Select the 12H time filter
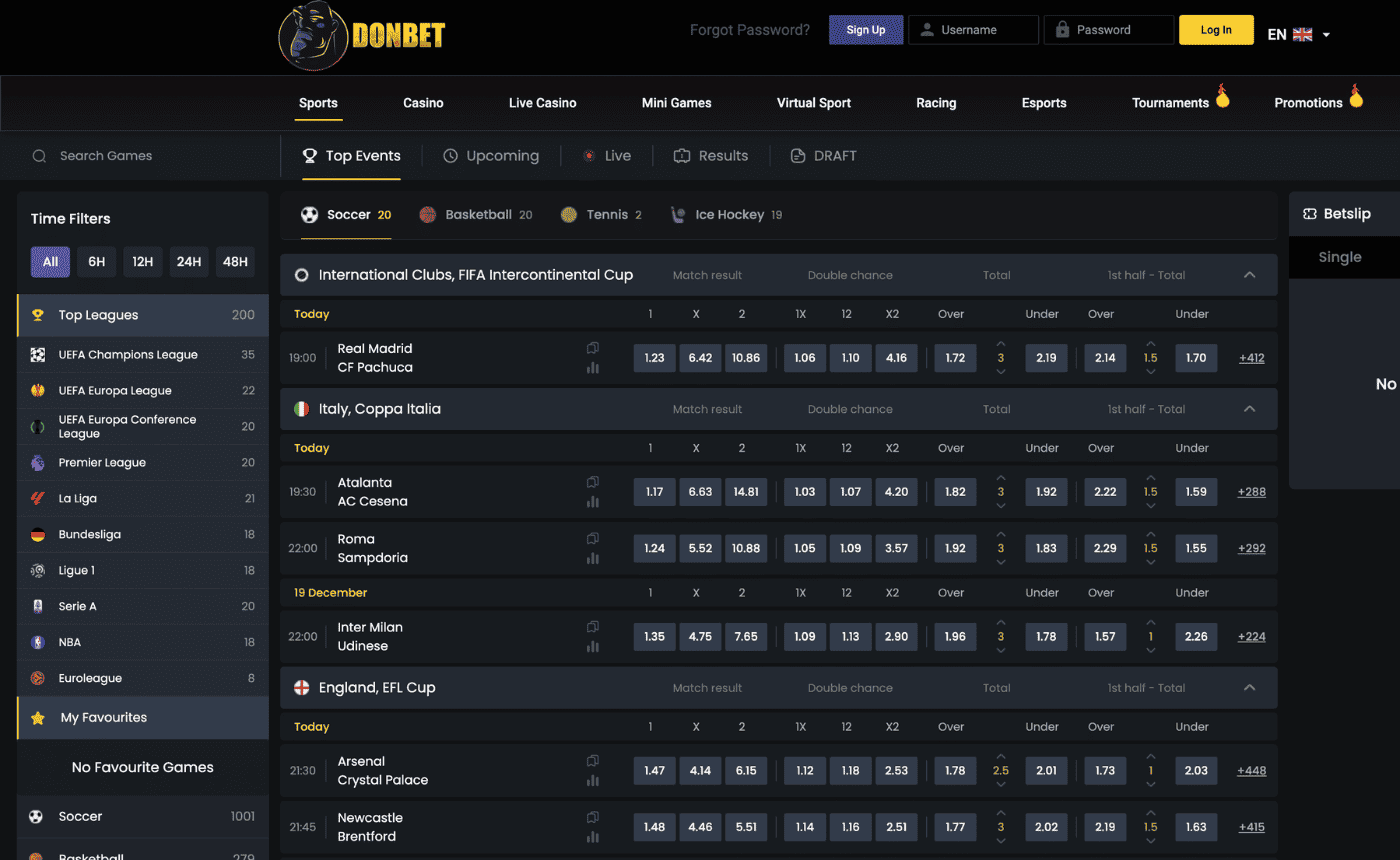 (142, 262)
